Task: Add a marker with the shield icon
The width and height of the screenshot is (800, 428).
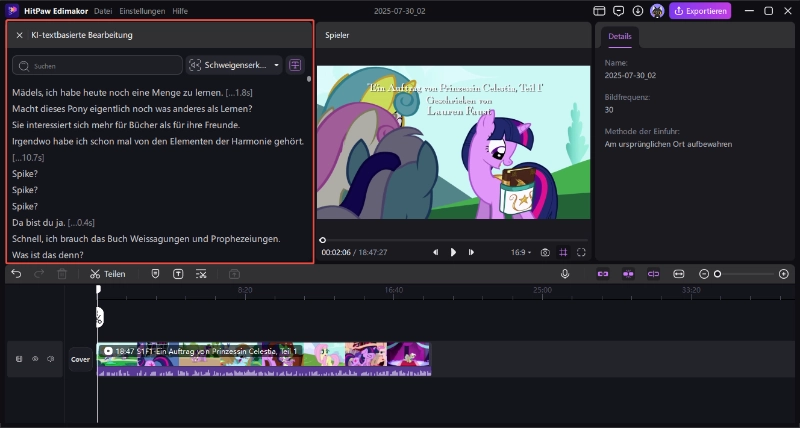Action: click(156, 274)
